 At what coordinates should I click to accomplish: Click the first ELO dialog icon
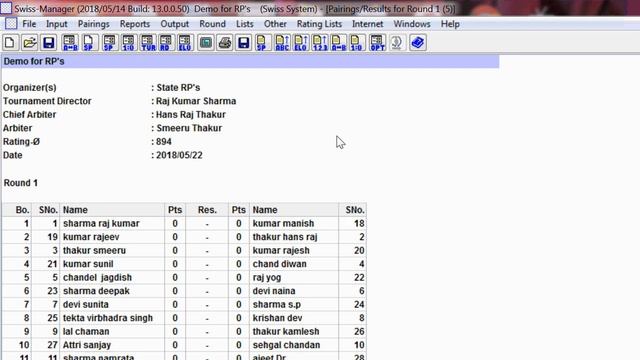pyautogui.click(x=185, y=42)
